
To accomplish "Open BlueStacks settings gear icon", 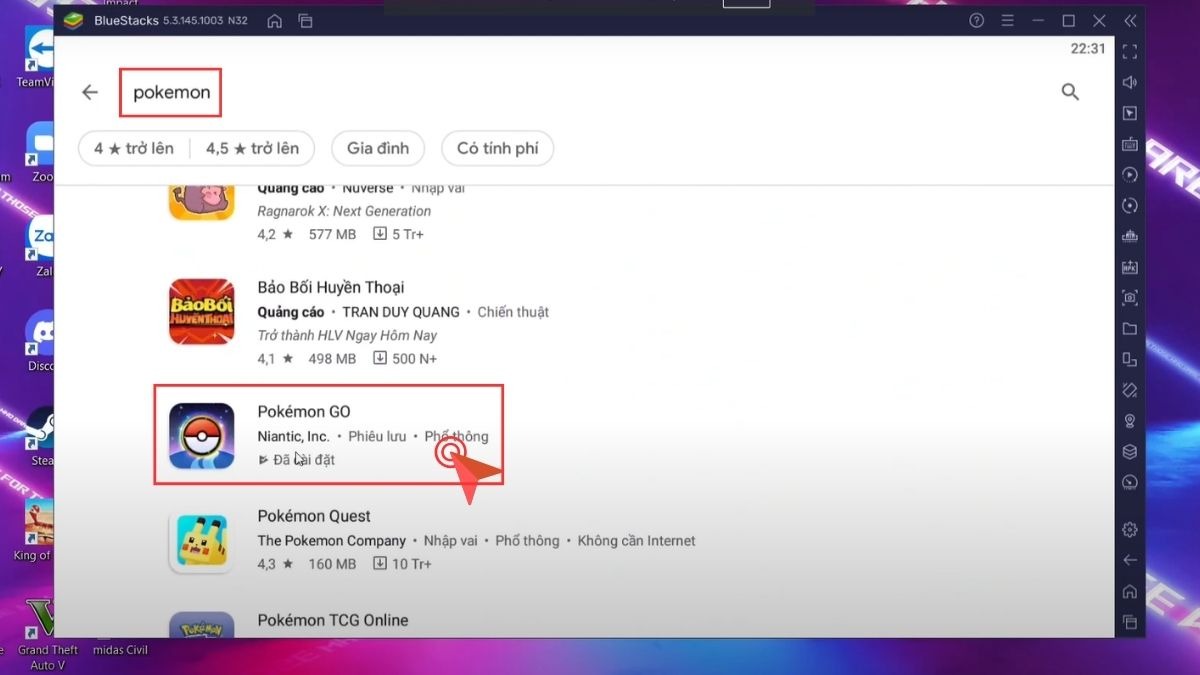I will [x=1130, y=529].
